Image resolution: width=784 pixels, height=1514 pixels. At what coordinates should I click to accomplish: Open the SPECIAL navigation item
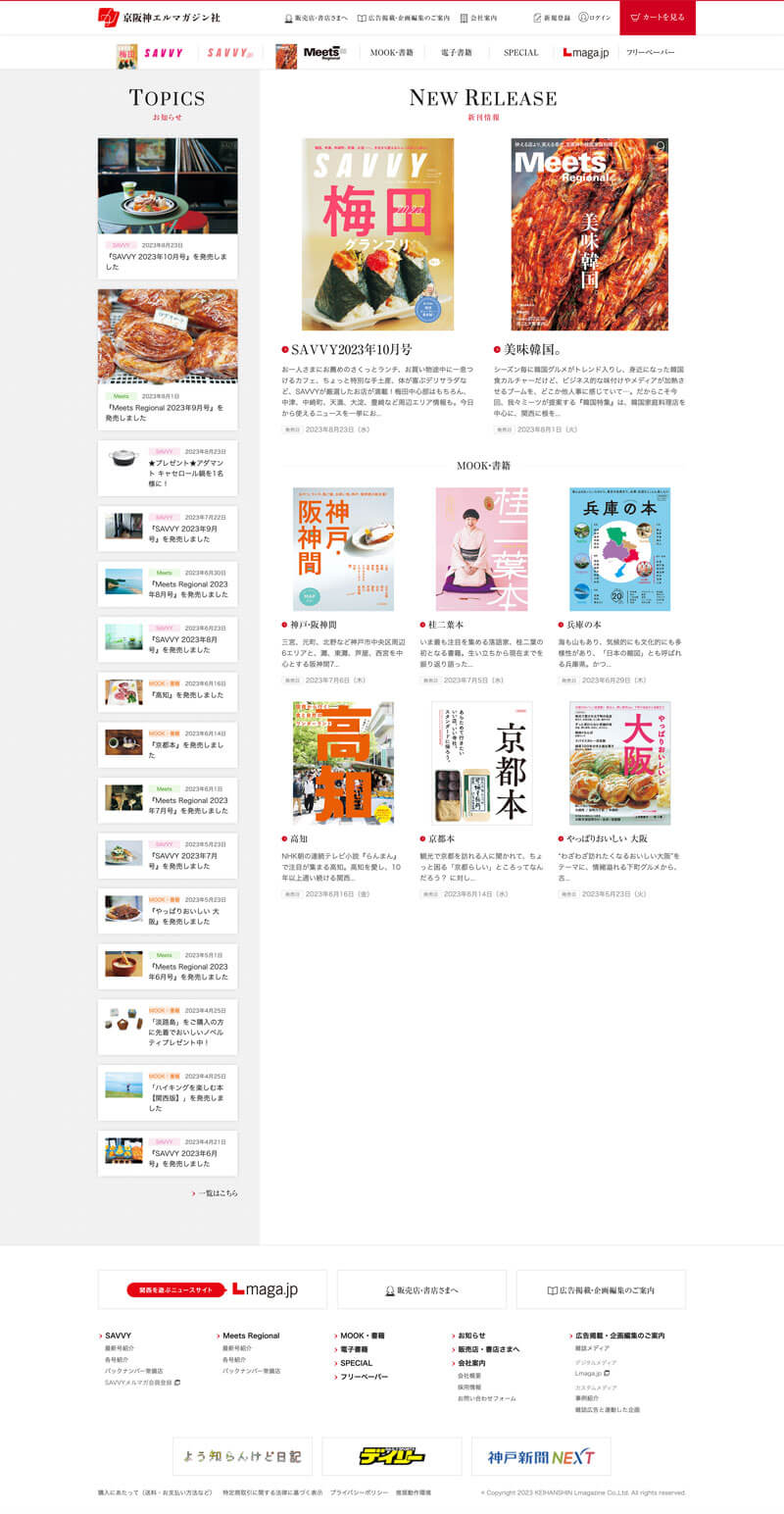(520, 52)
